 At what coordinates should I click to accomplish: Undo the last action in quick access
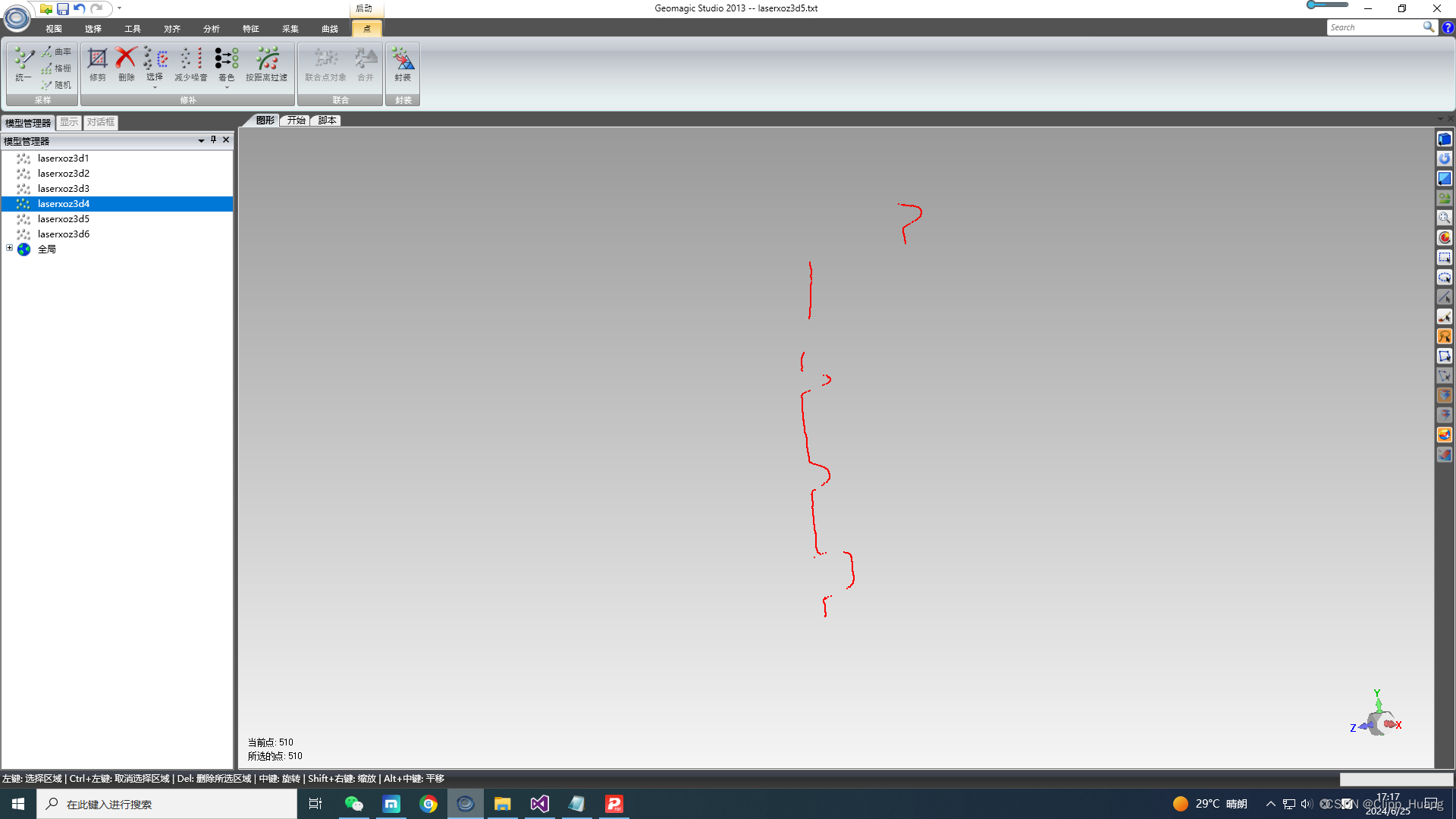click(x=80, y=9)
